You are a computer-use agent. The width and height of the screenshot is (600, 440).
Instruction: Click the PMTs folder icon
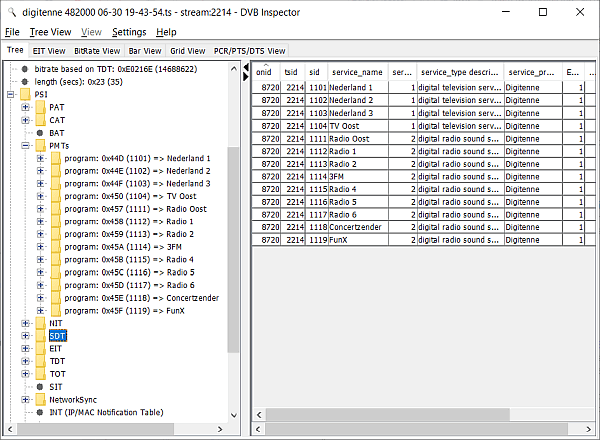[41, 145]
